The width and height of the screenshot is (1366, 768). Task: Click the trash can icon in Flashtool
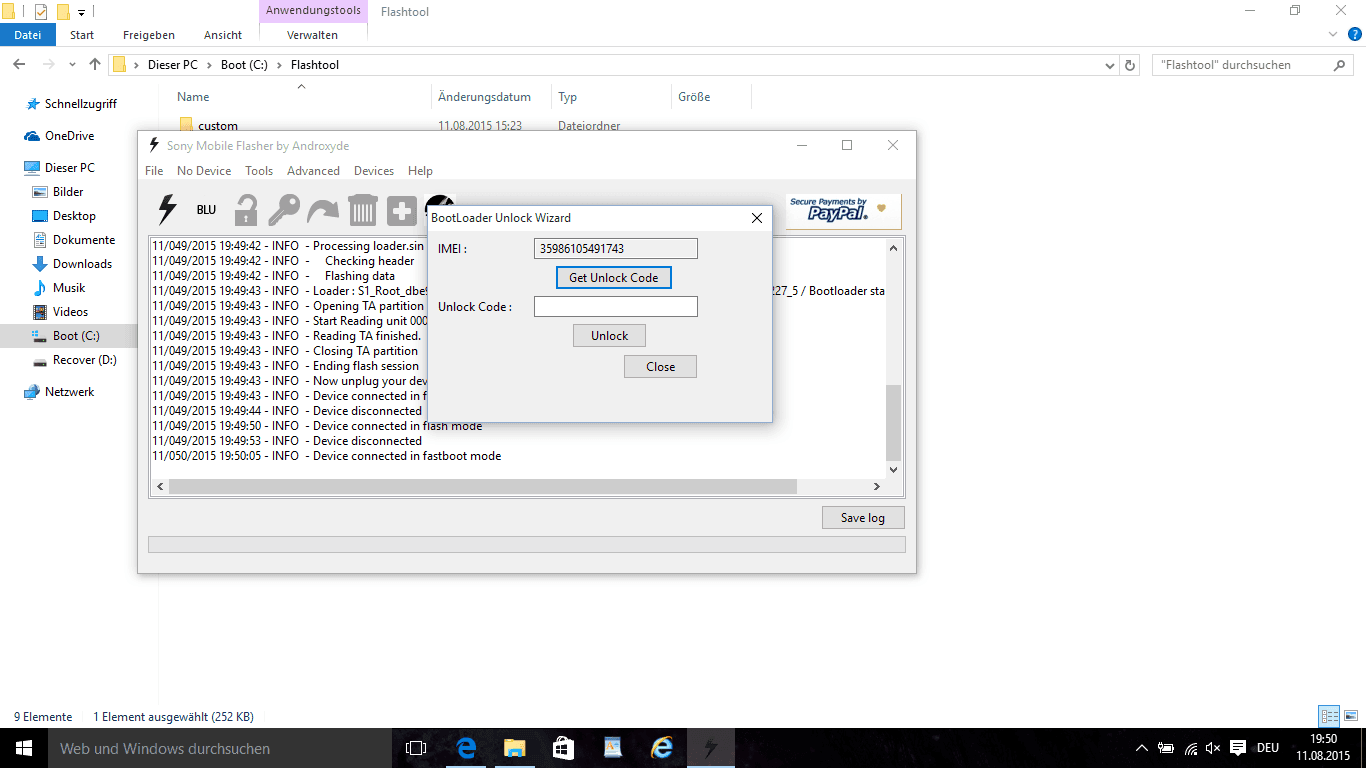click(x=362, y=210)
